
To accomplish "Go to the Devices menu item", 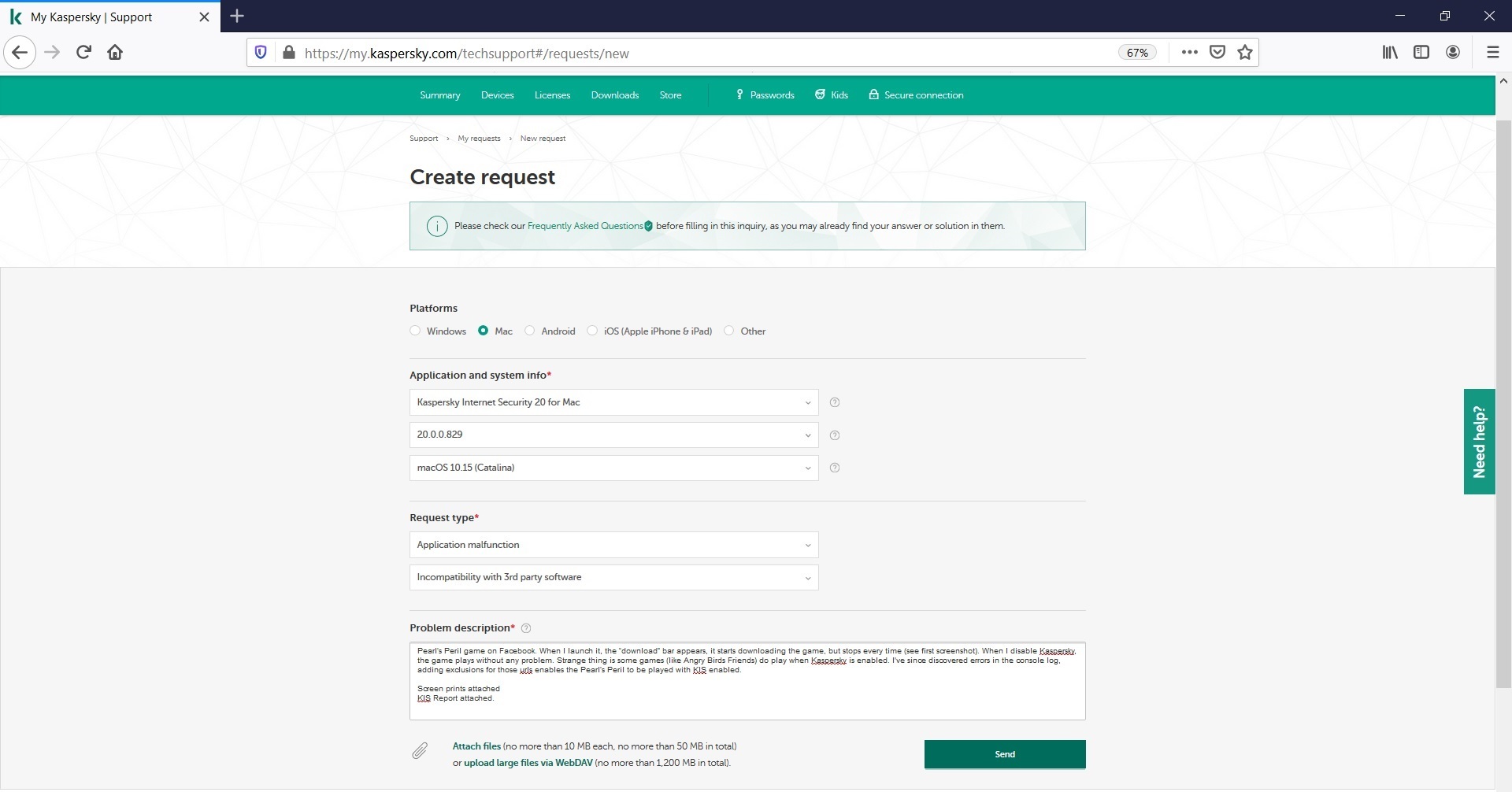I will click(498, 95).
